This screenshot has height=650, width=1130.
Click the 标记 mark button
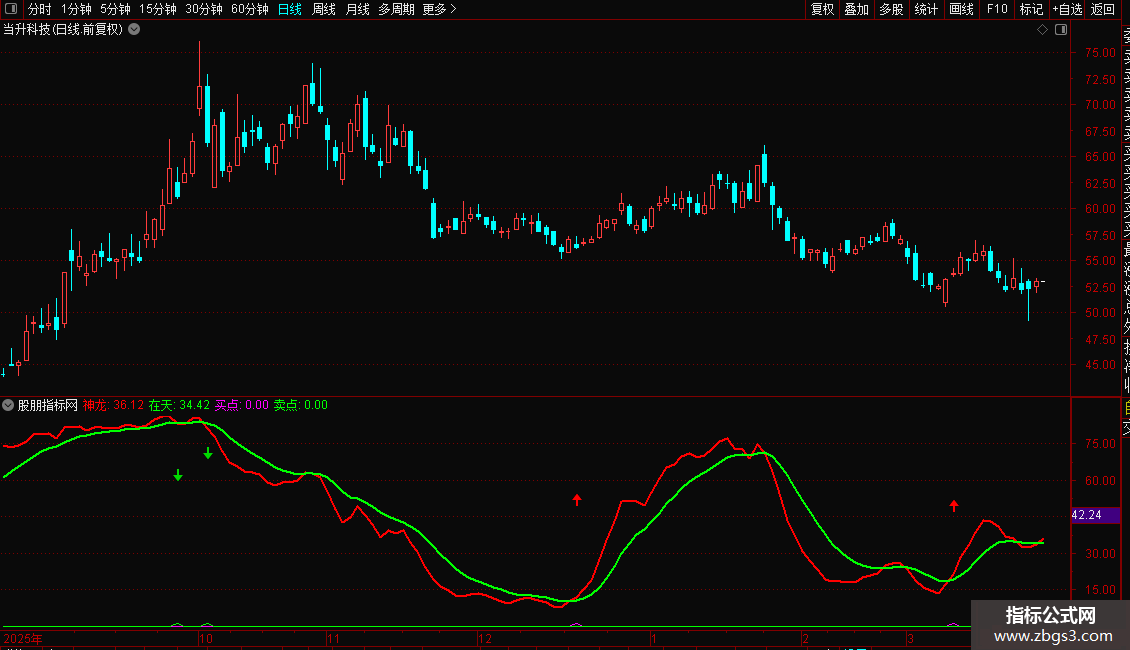pyautogui.click(x=1031, y=9)
